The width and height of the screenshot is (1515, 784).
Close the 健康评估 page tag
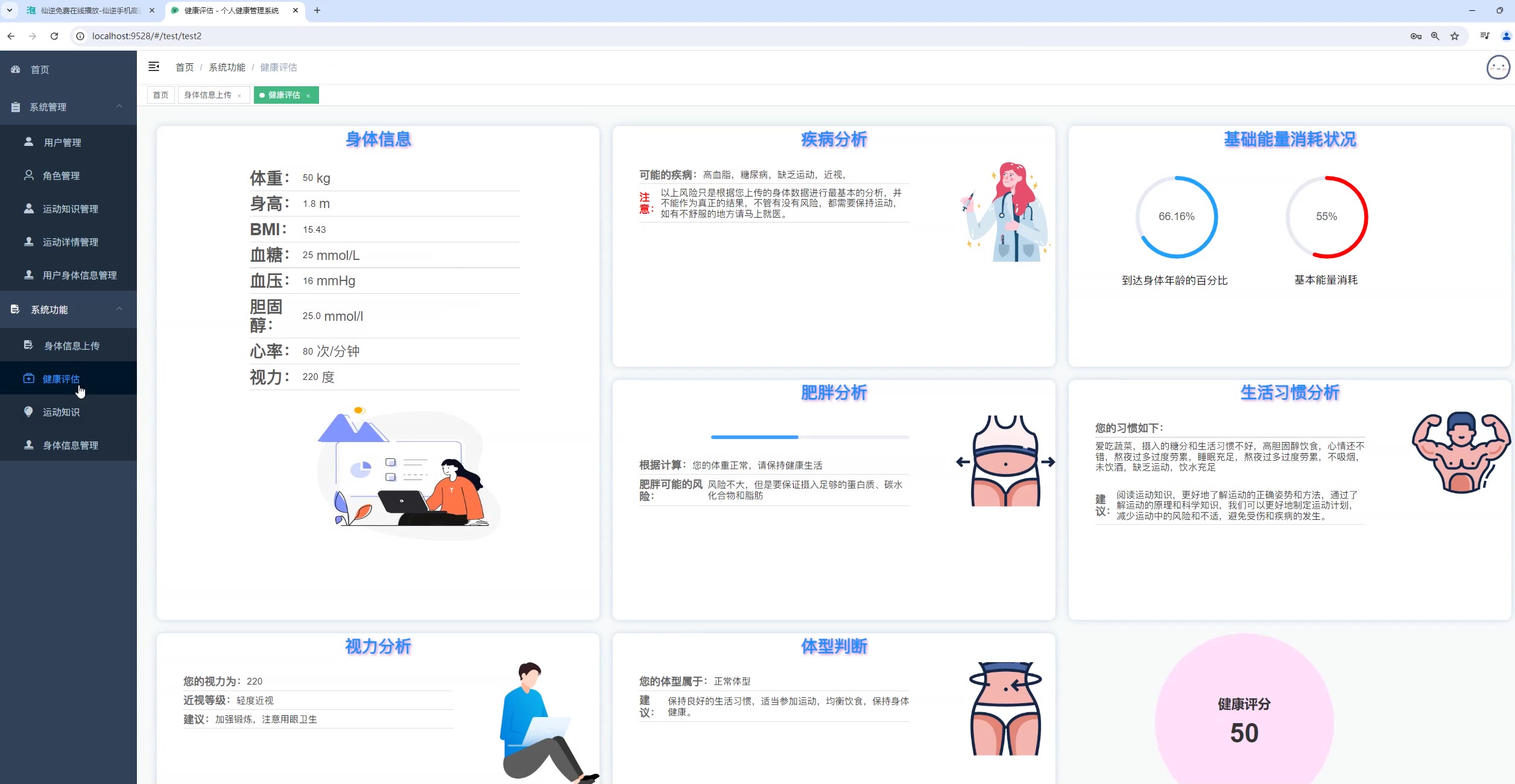(x=308, y=95)
